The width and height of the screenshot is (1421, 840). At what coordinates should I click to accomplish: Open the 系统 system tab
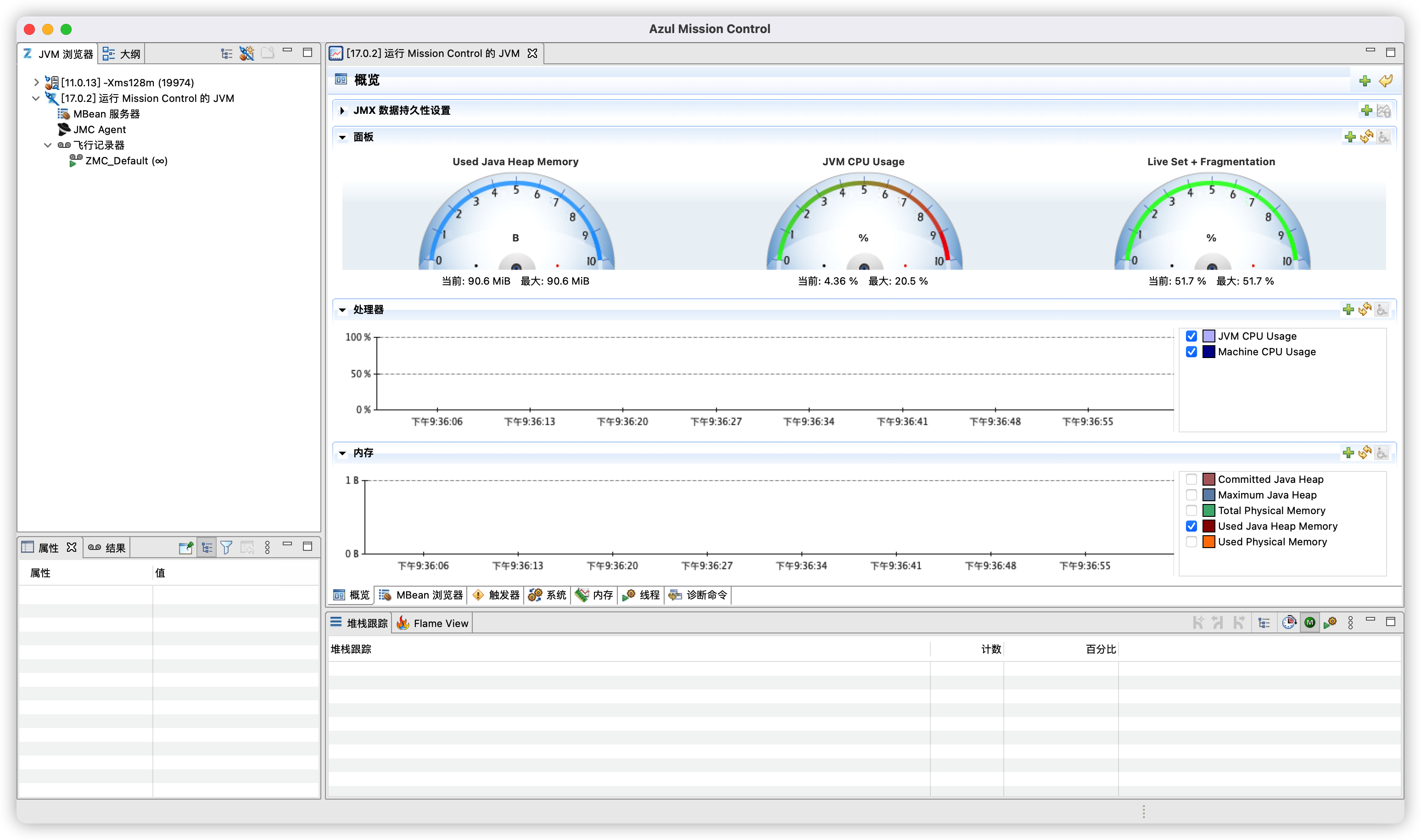click(547, 595)
